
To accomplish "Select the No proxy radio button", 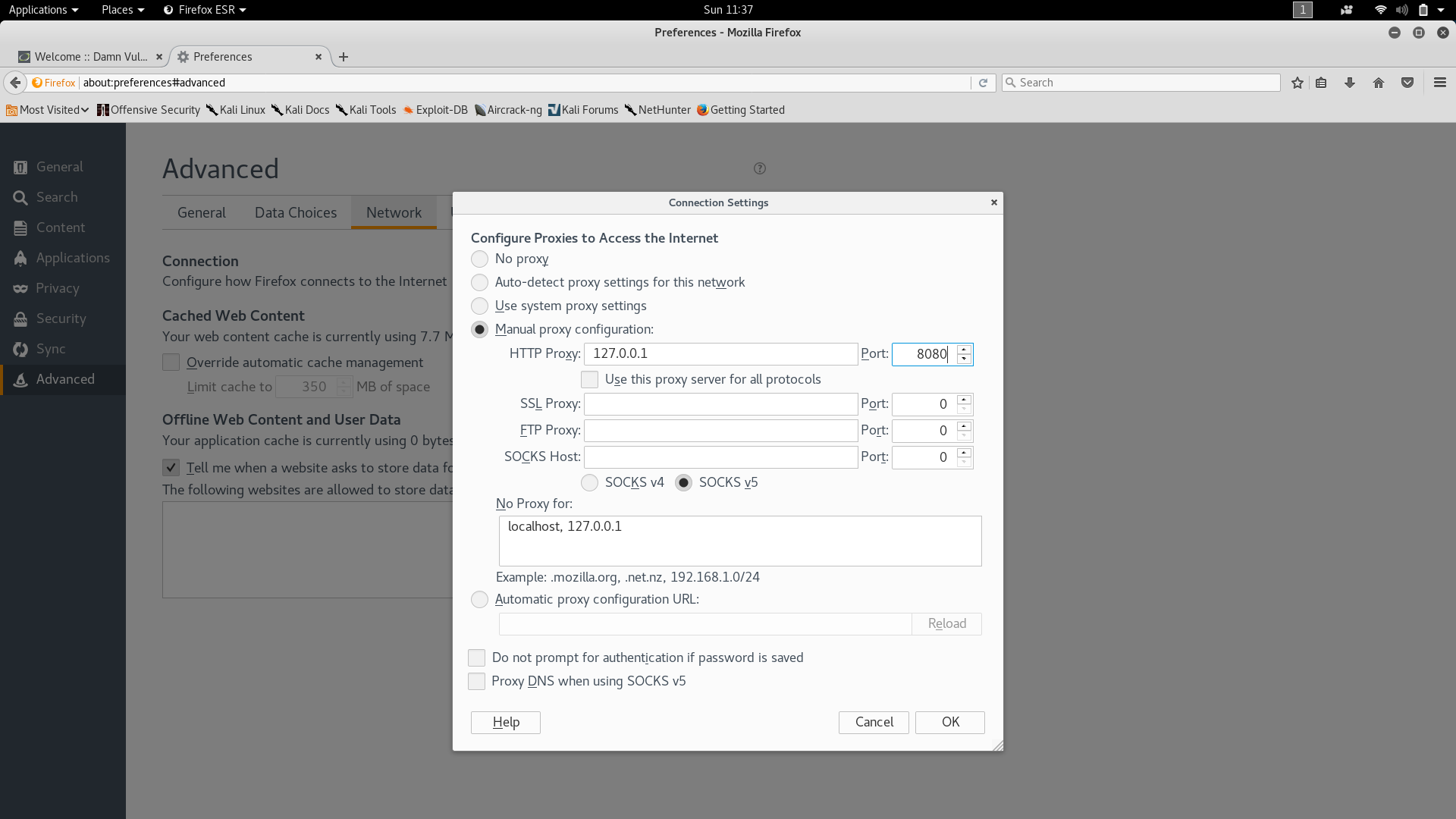I will click(x=479, y=259).
